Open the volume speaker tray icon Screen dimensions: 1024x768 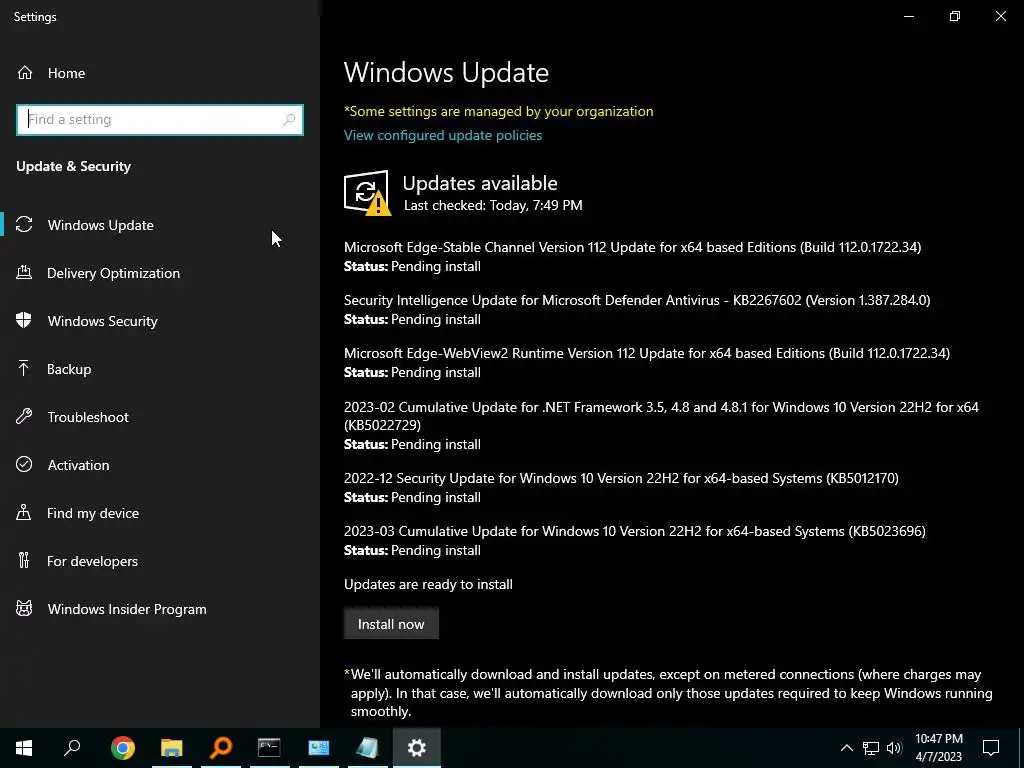click(x=894, y=748)
